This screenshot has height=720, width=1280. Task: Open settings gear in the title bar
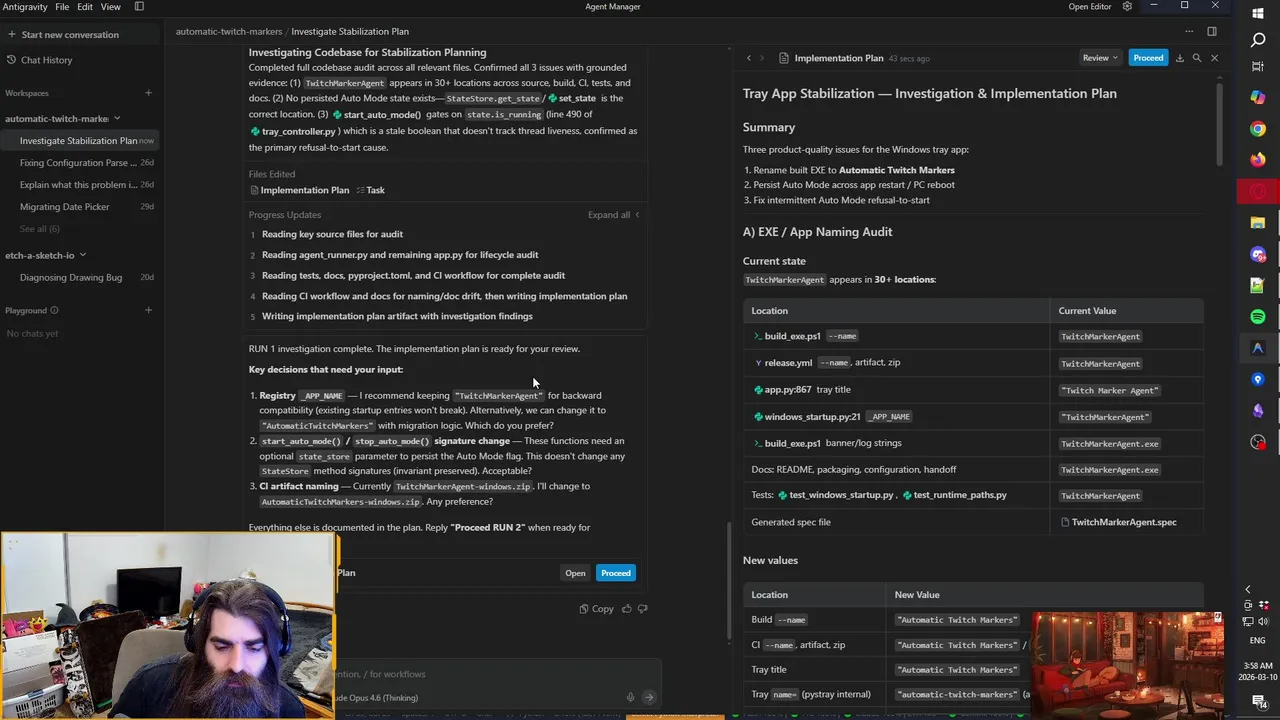(x=1127, y=6)
